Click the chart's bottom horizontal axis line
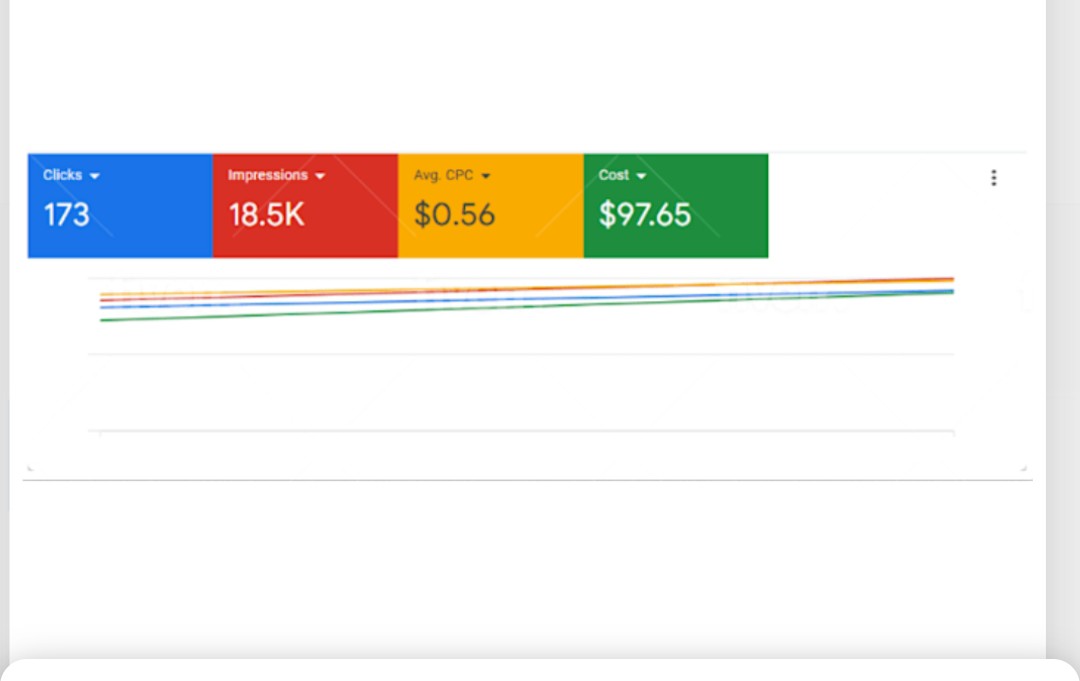 pyautogui.click(x=520, y=431)
